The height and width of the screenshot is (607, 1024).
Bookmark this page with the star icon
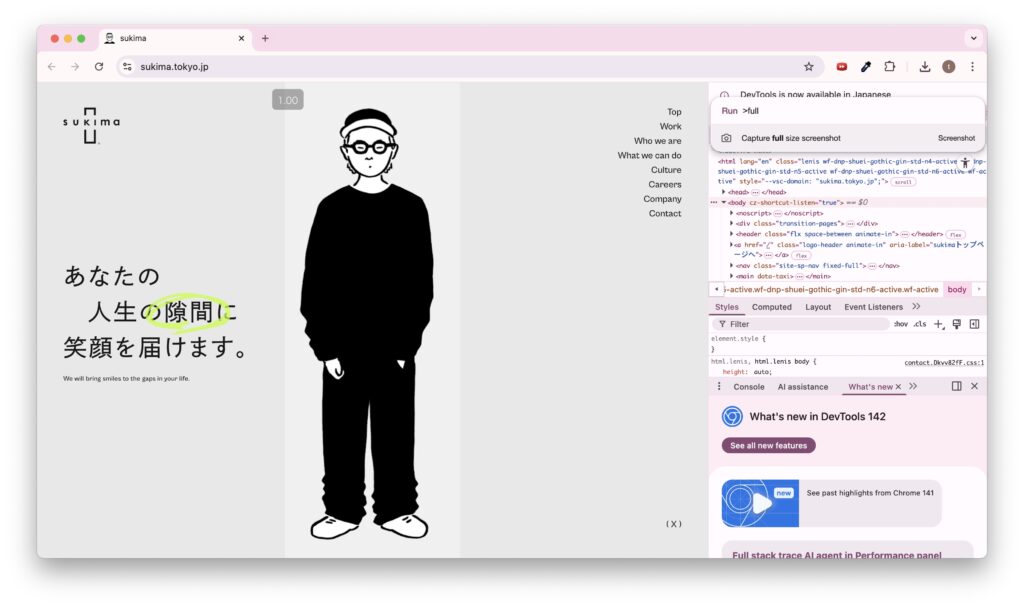[x=808, y=67]
